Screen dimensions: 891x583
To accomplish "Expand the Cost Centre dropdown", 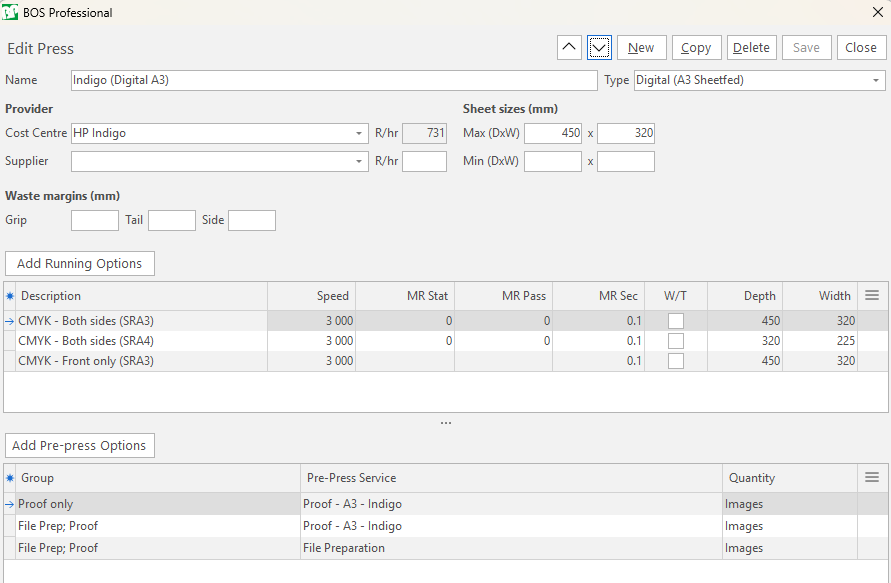I will point(359,134).
